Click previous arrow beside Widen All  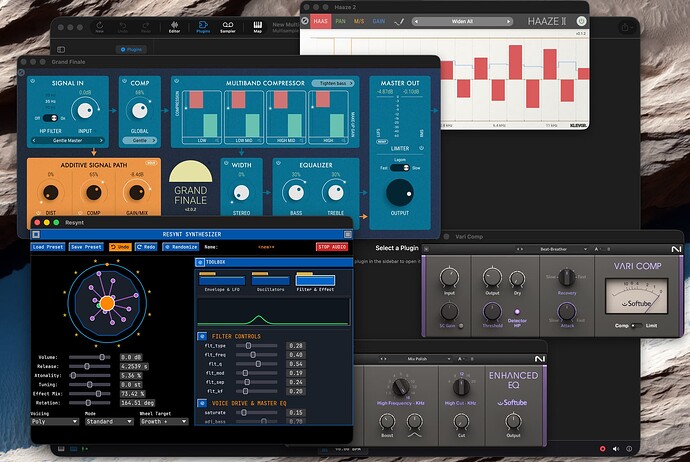pos(416,21)
